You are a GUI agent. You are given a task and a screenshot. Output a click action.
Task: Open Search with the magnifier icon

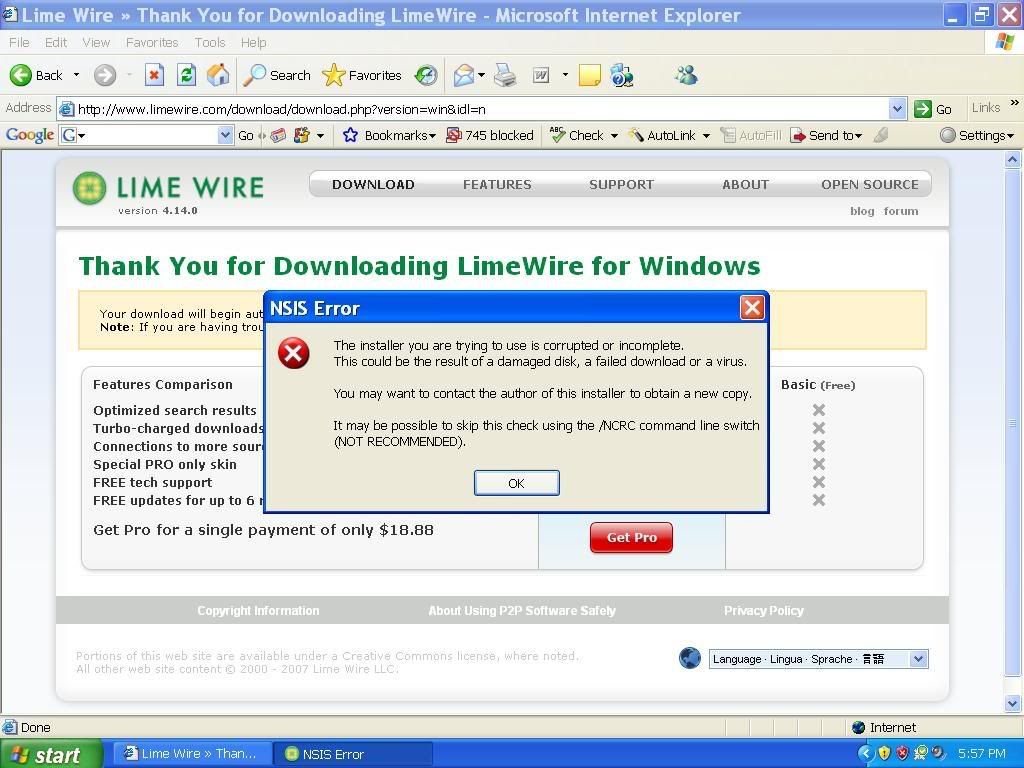pyautogui.click(x=254, y=75)
